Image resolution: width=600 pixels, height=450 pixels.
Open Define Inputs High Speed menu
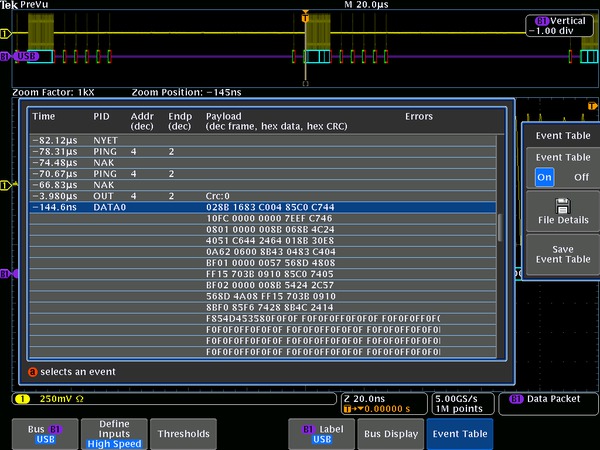[x=112, y=433]
